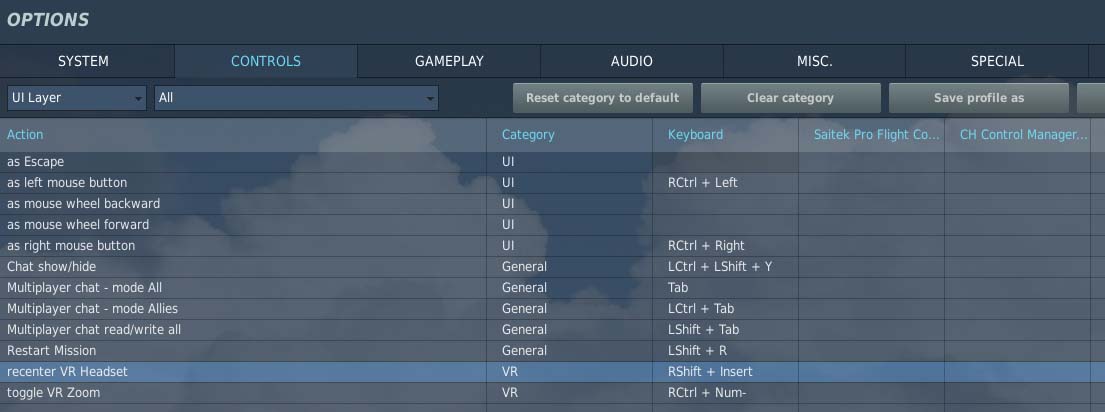1105x412 pixels.
Task: Click Reset category to default button
Action: (603, 98)
